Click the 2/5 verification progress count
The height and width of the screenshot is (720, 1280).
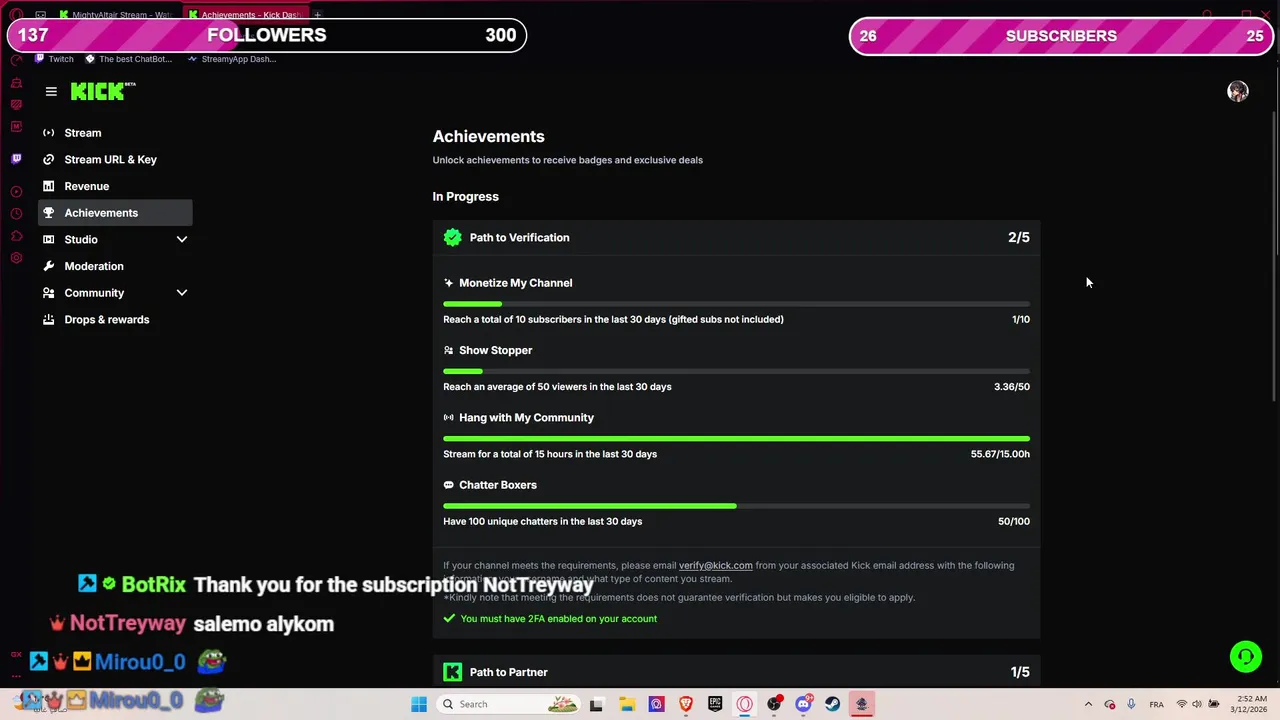[x=1019, y=237]
